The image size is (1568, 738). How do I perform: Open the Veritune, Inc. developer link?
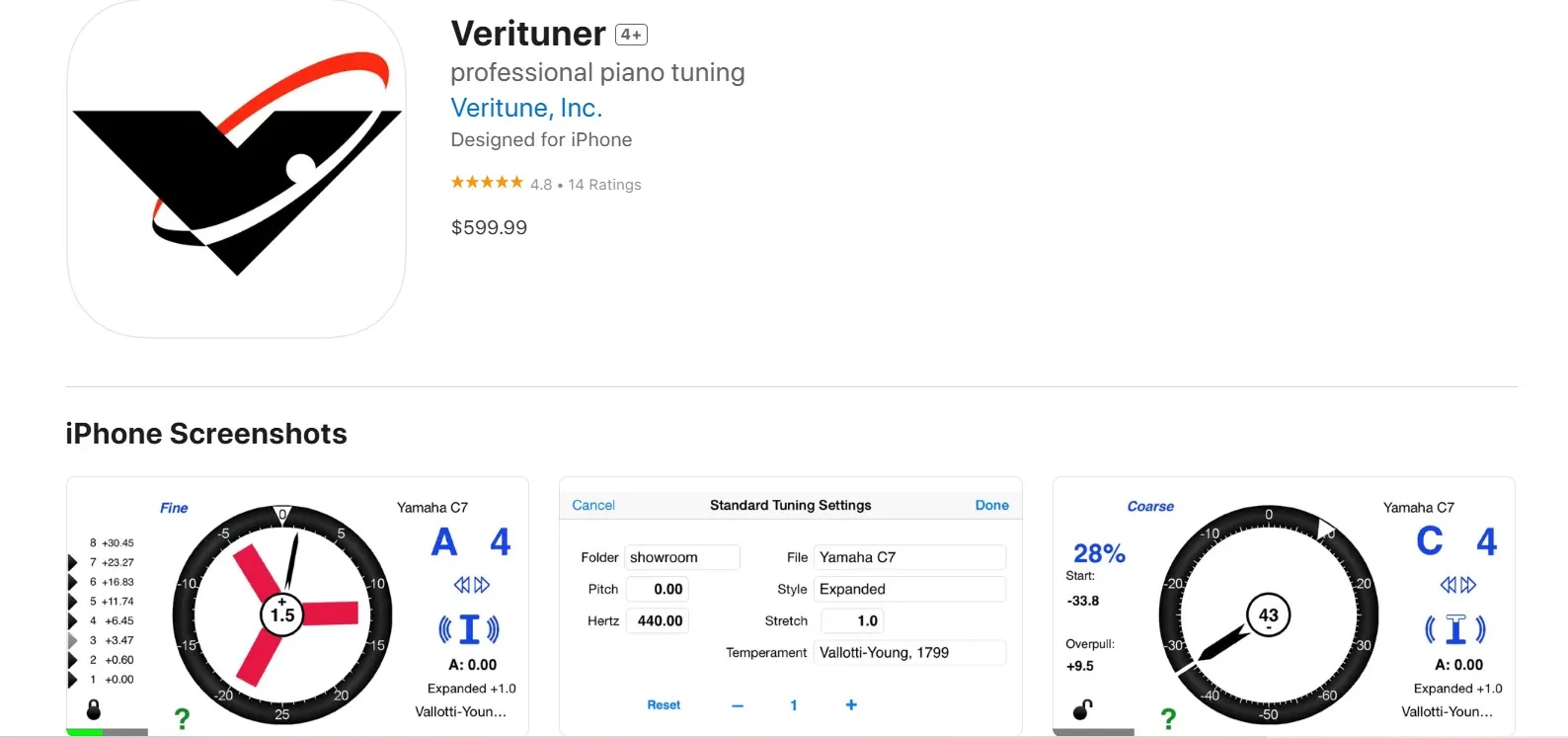(526, 107)
